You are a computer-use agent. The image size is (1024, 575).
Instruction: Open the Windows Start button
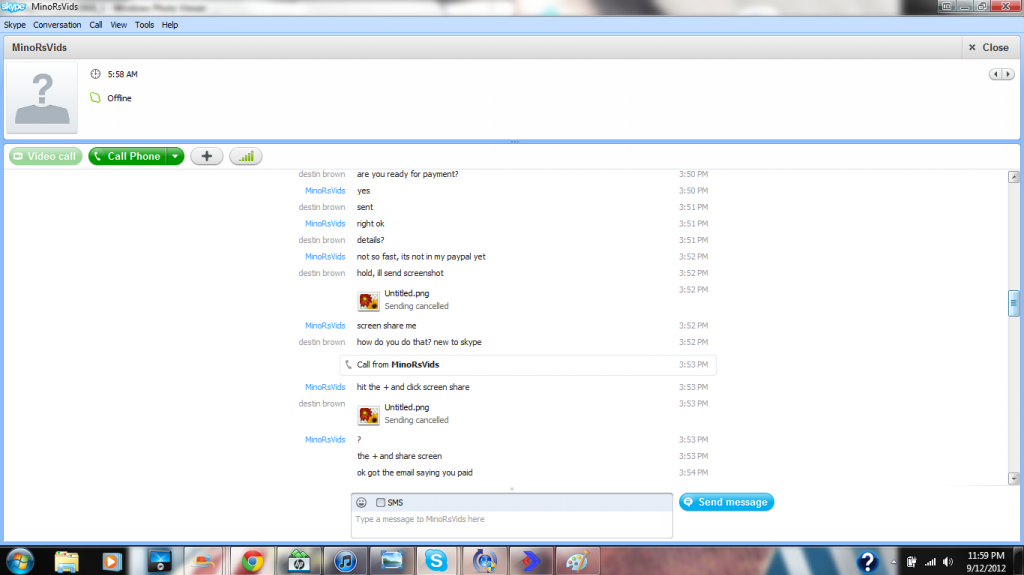pos(20,561)
